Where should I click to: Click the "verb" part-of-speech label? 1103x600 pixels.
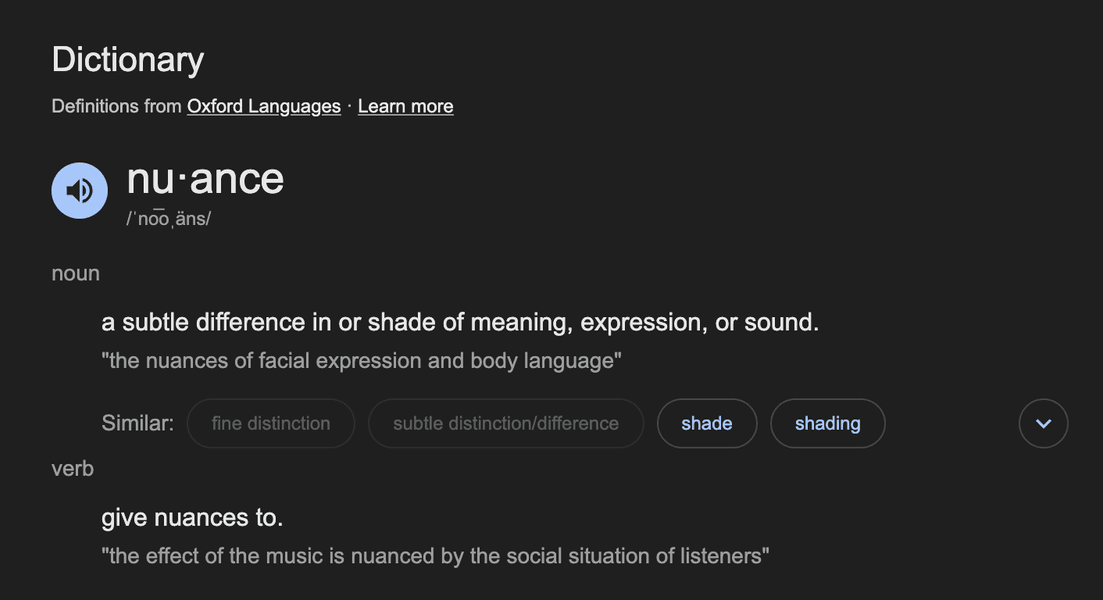72,468
